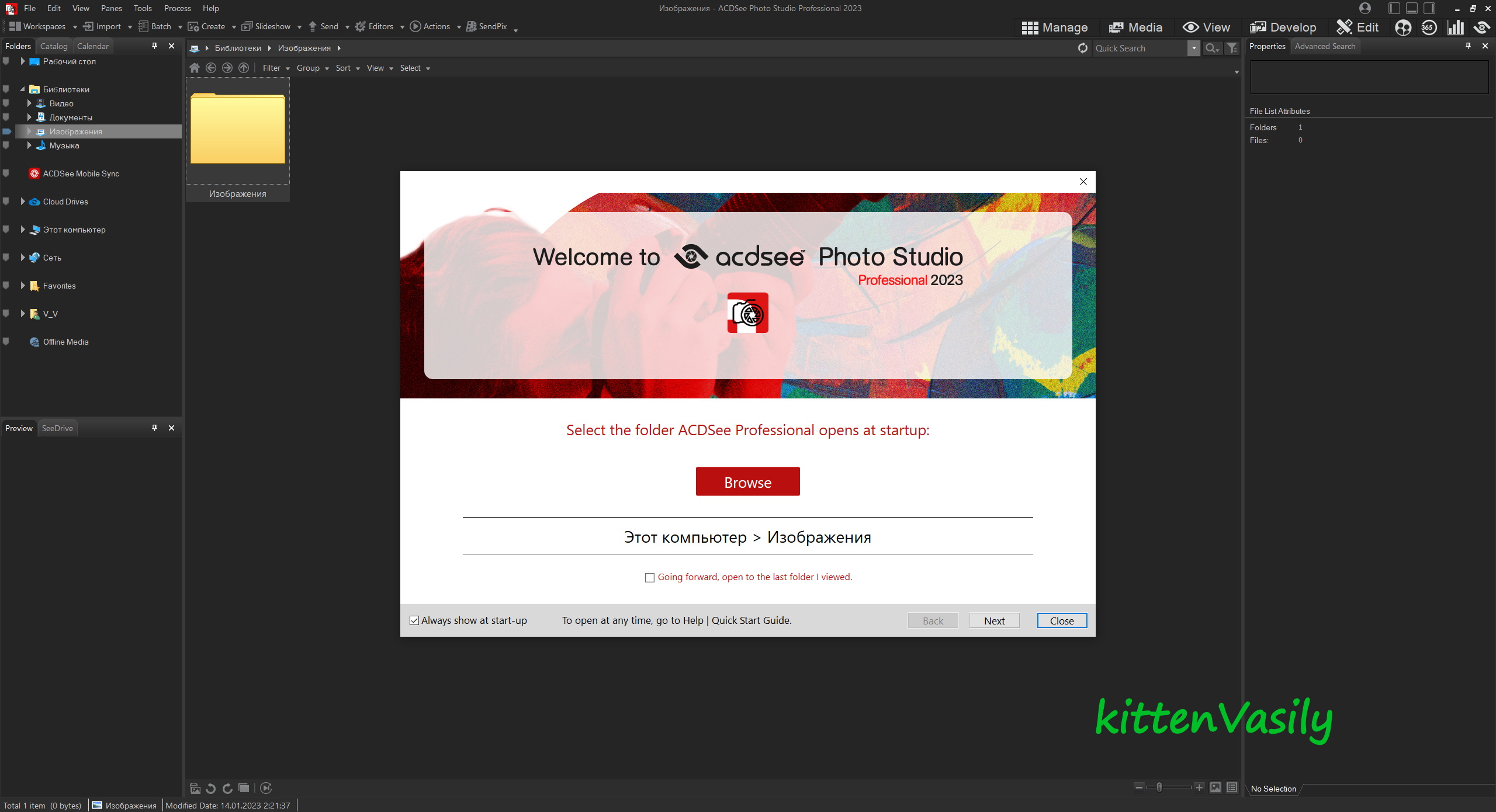Switch to details list view icon
The width and height of the screenshot is (1496, 812).
click(1232, 787)
